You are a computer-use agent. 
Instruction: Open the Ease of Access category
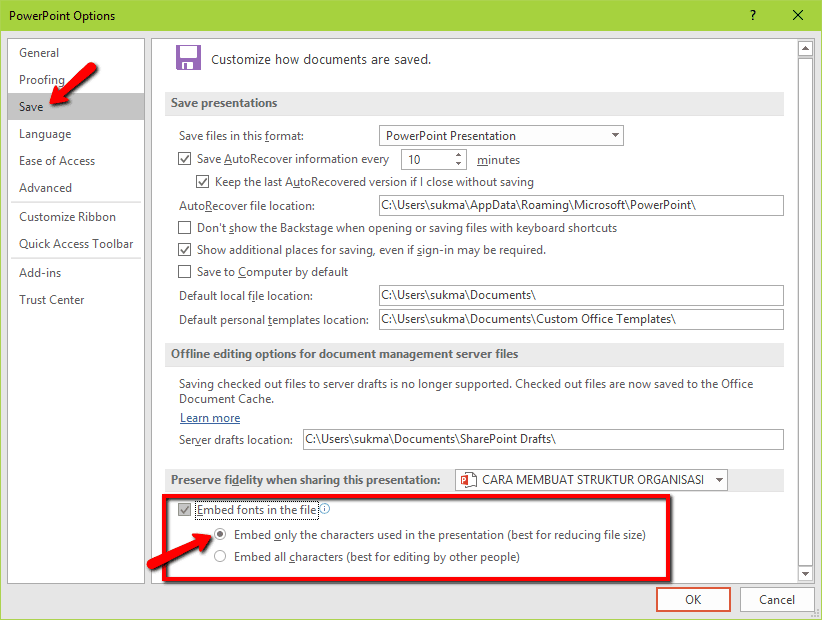coord(76,160)
